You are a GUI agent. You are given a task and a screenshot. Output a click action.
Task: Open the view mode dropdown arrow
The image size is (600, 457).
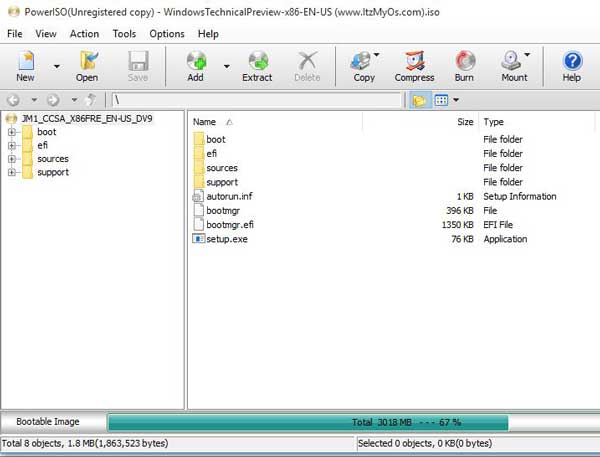point(456,100)
